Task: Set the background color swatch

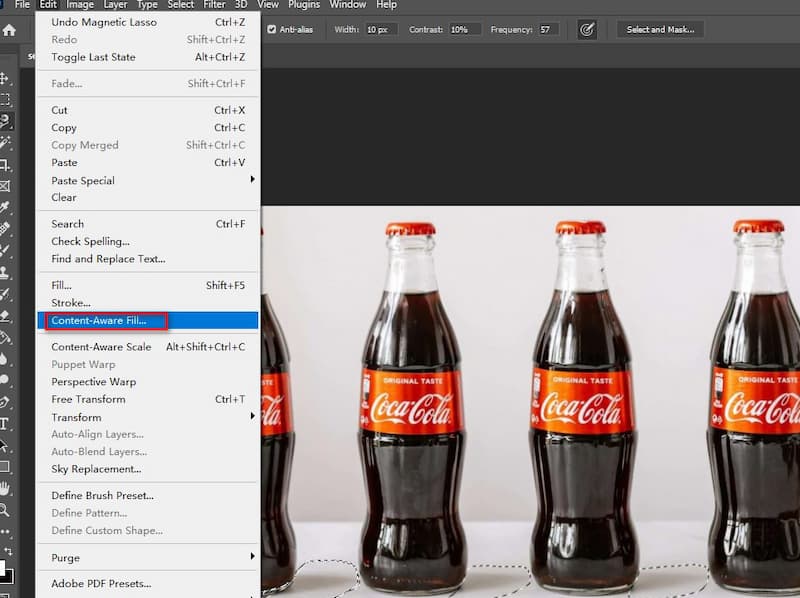Action: click(x=9, y=577)
